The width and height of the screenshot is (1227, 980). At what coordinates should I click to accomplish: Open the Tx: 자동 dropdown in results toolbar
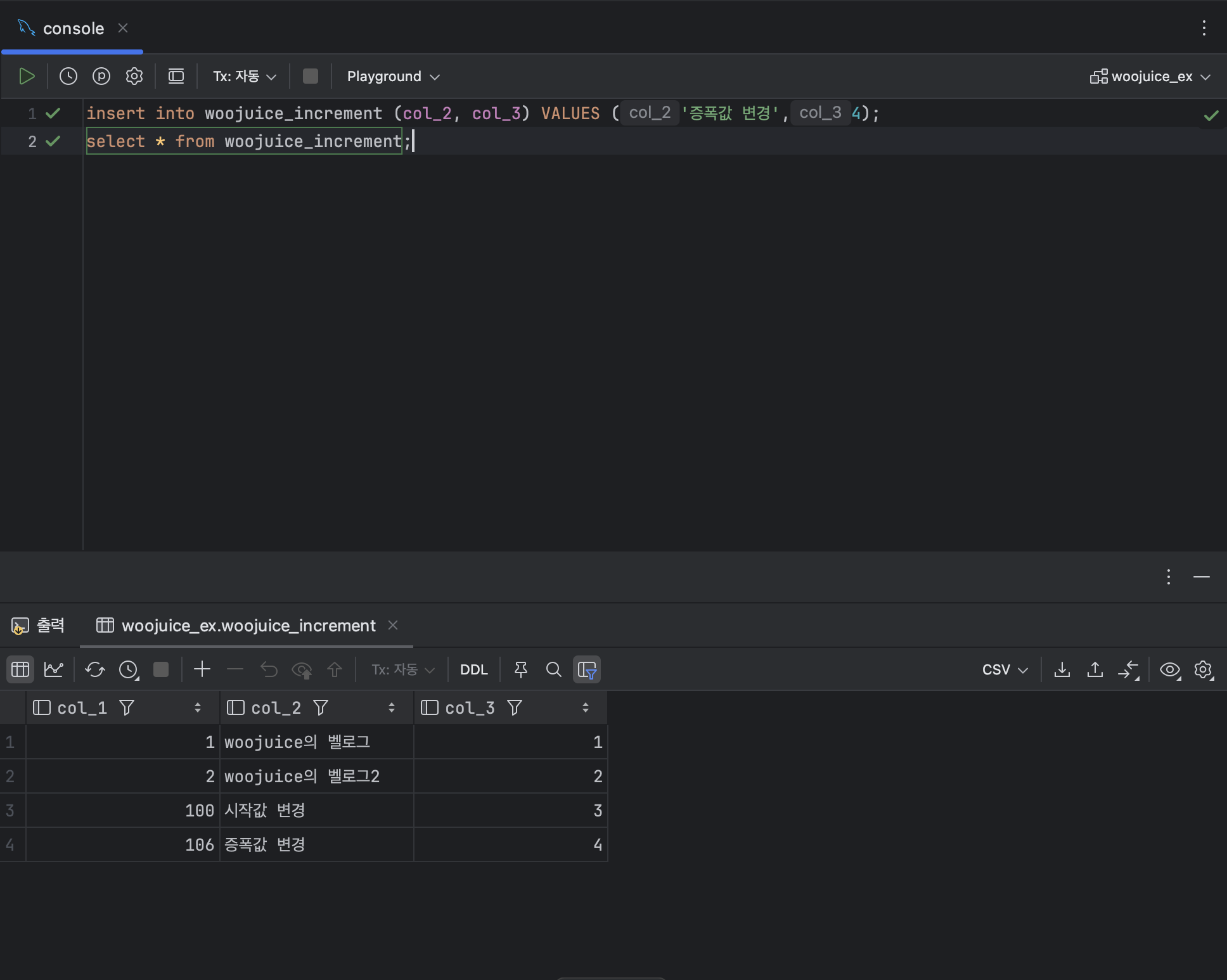point(403,669)
